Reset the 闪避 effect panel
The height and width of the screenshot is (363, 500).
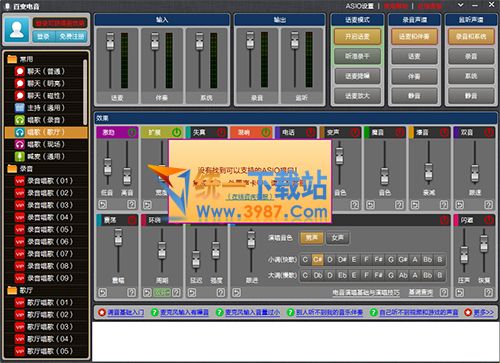point(459,293)
